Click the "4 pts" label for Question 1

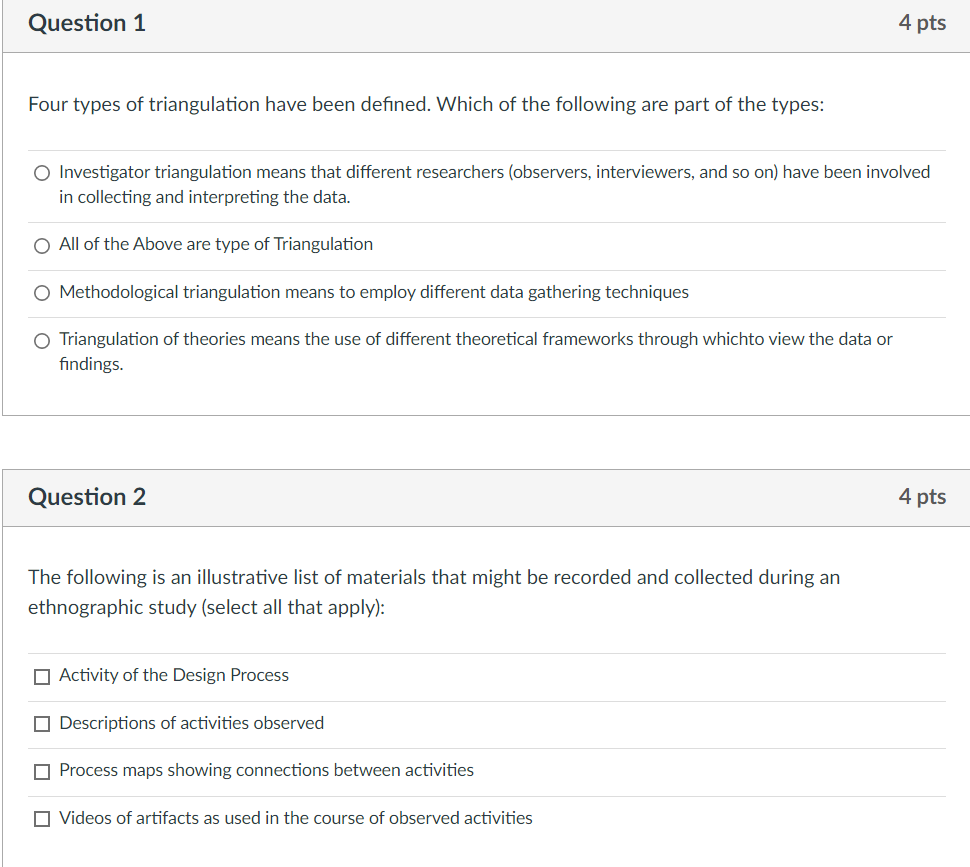pos(923,22)
